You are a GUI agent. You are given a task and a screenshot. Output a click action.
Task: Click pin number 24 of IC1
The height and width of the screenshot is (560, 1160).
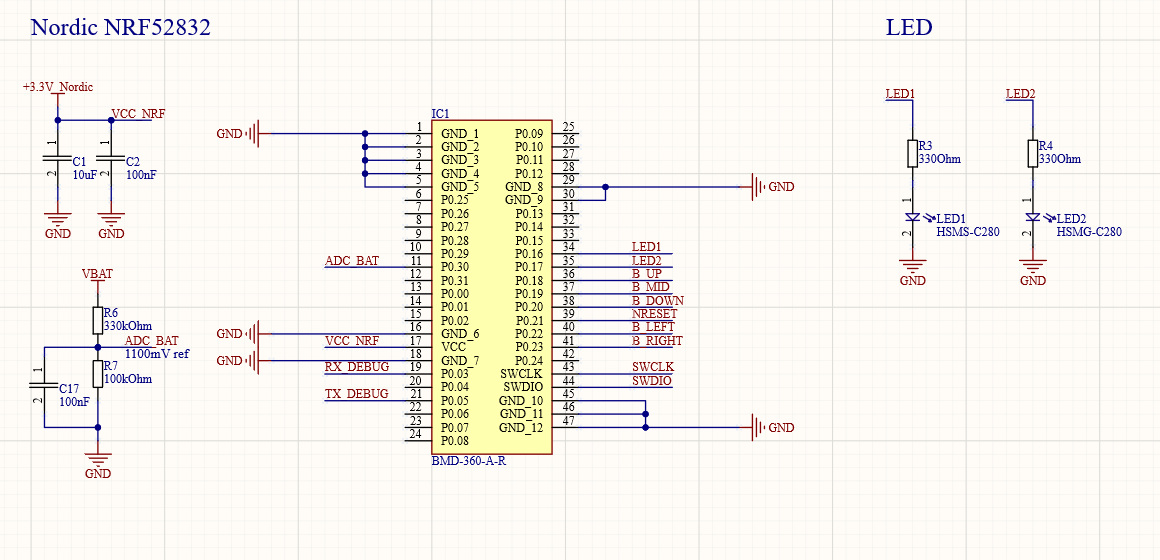tap(416, 434)
